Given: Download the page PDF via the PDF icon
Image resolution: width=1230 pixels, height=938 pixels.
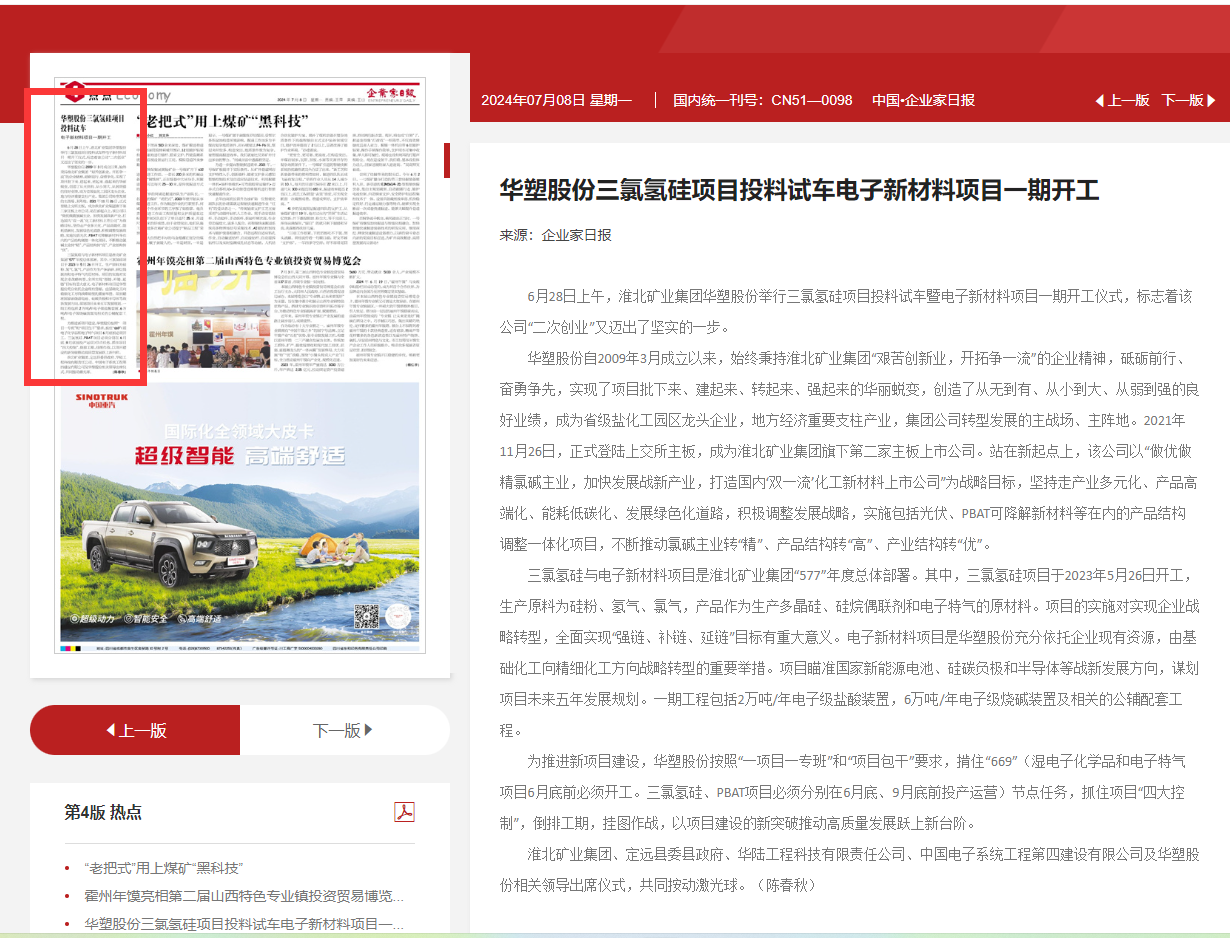Looking at the screenshot, I should (404, 811).
